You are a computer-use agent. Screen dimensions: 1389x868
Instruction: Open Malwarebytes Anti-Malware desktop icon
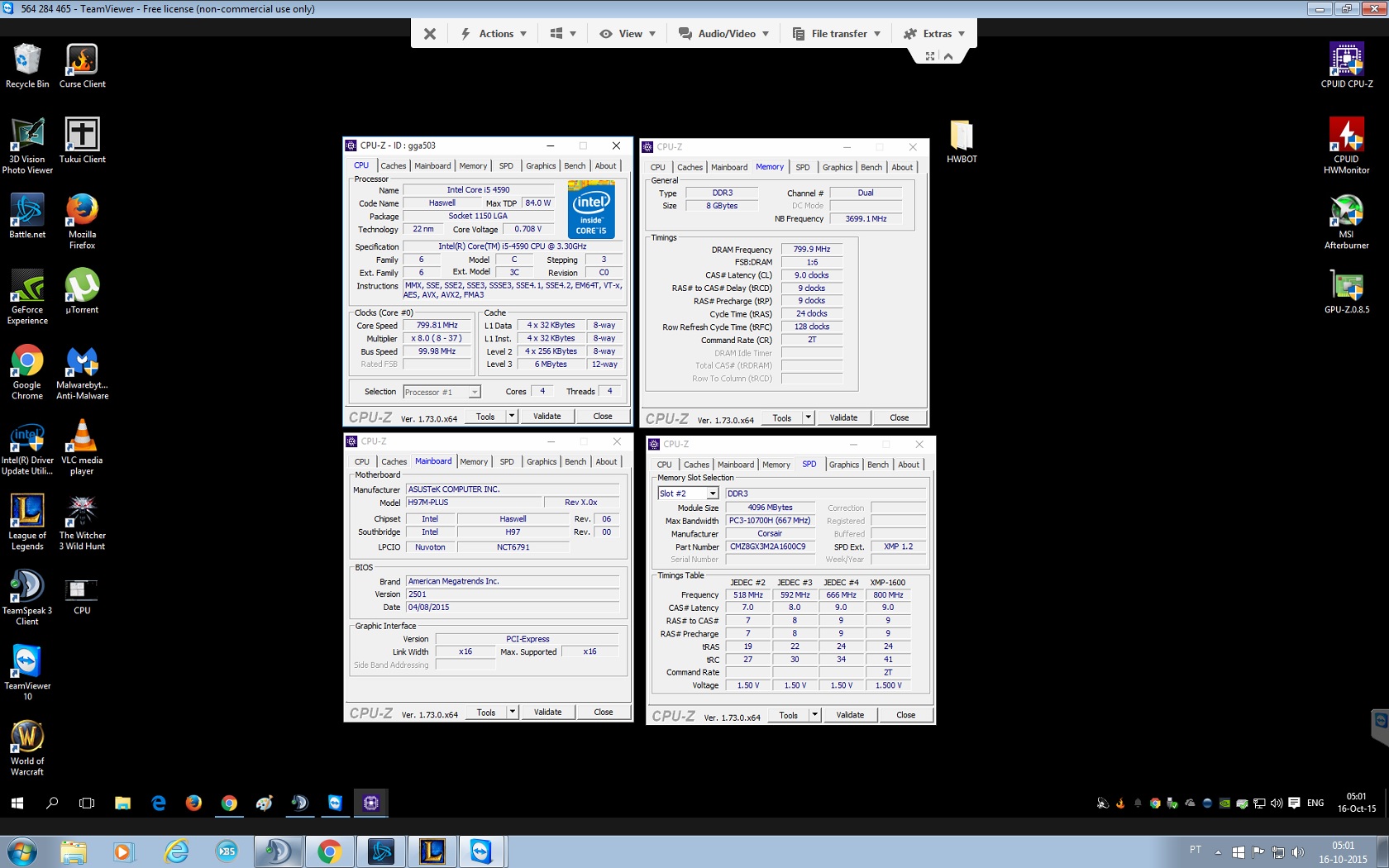pos(82,372)
